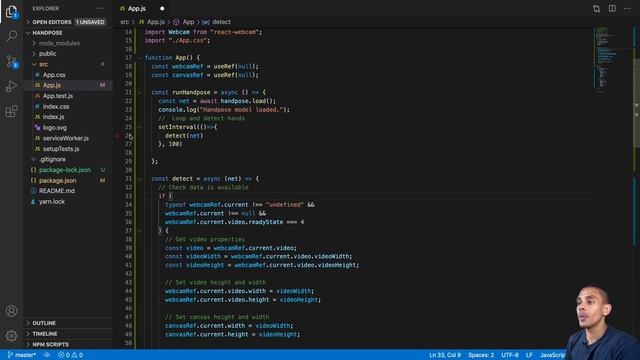The height and width of the screenshot is (360, 640).
Task: Open the Search view icon
Action: (11, 36)
